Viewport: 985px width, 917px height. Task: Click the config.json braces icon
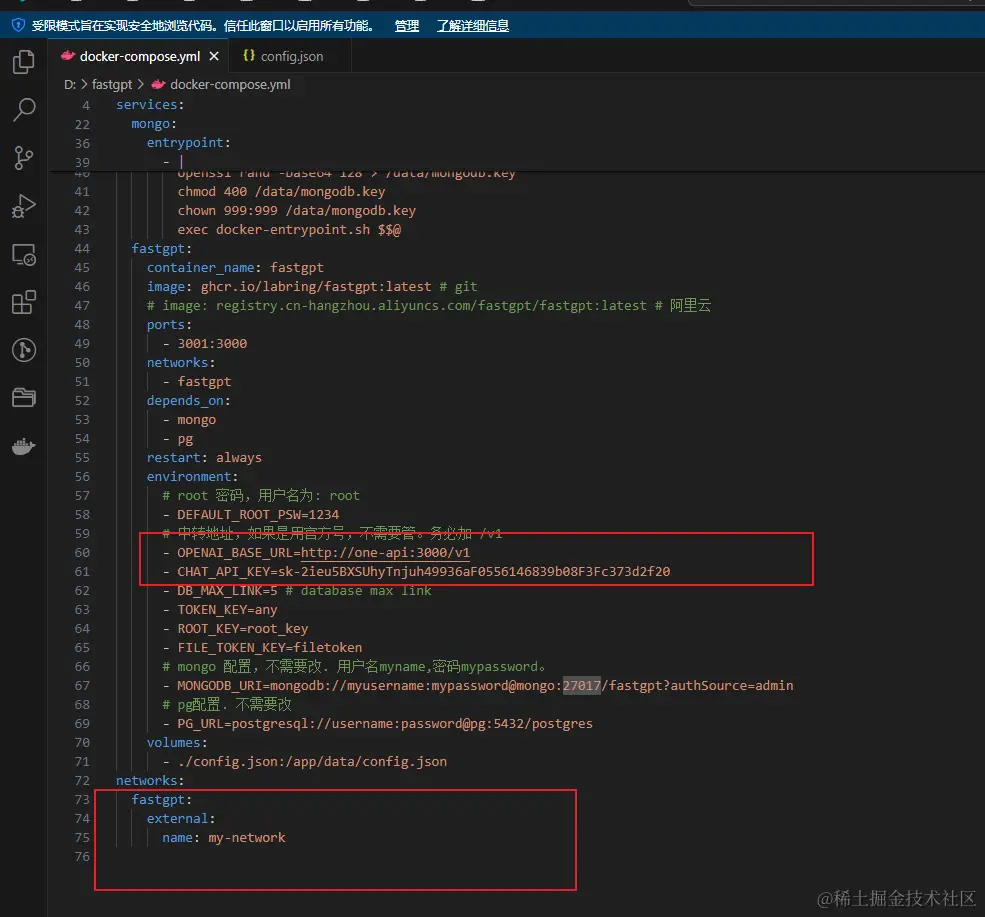(x=249, y=56)
